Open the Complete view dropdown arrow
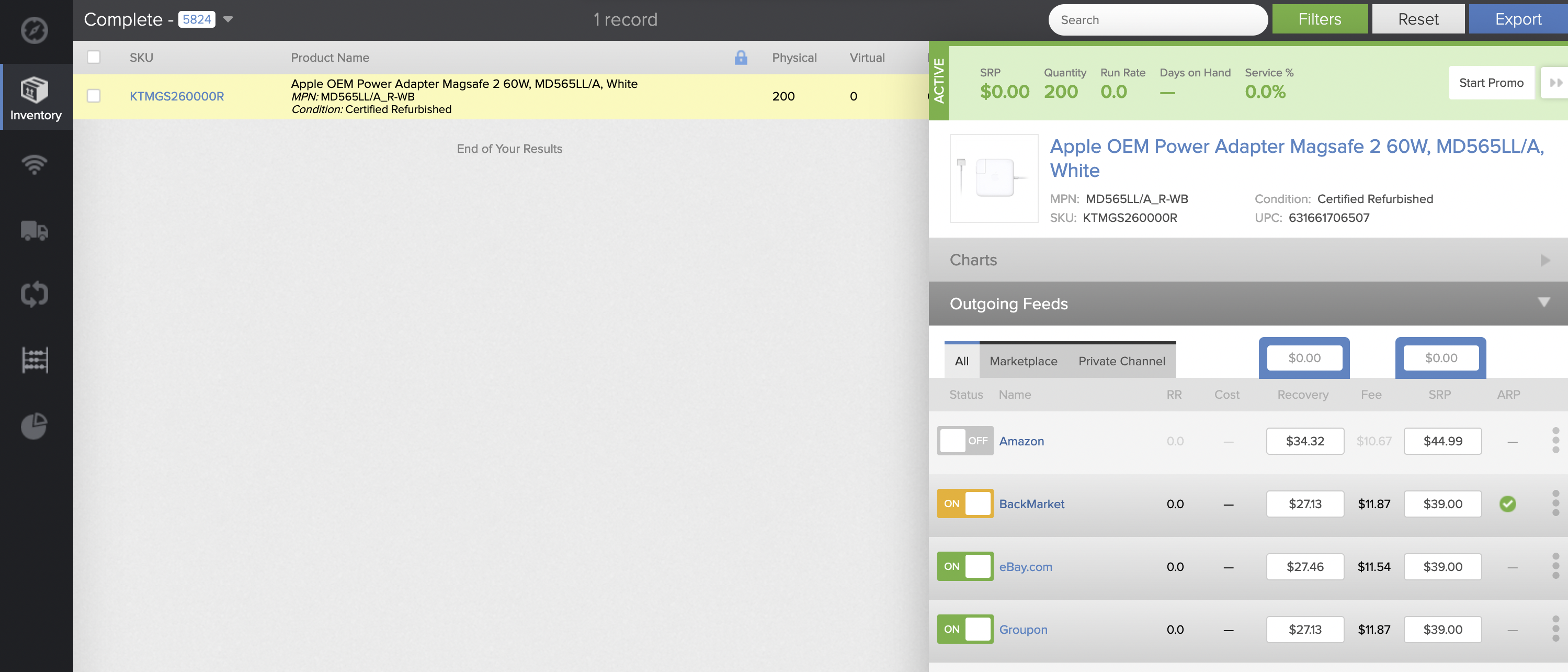This screenshot has width=1568, height=672. [x=228, y=19]
